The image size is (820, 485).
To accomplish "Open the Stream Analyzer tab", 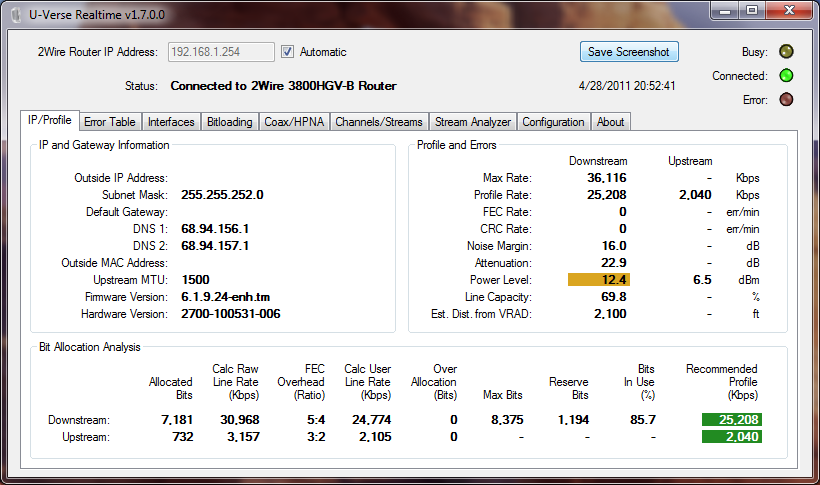I will pyautogui.click(x=473, y=122).
